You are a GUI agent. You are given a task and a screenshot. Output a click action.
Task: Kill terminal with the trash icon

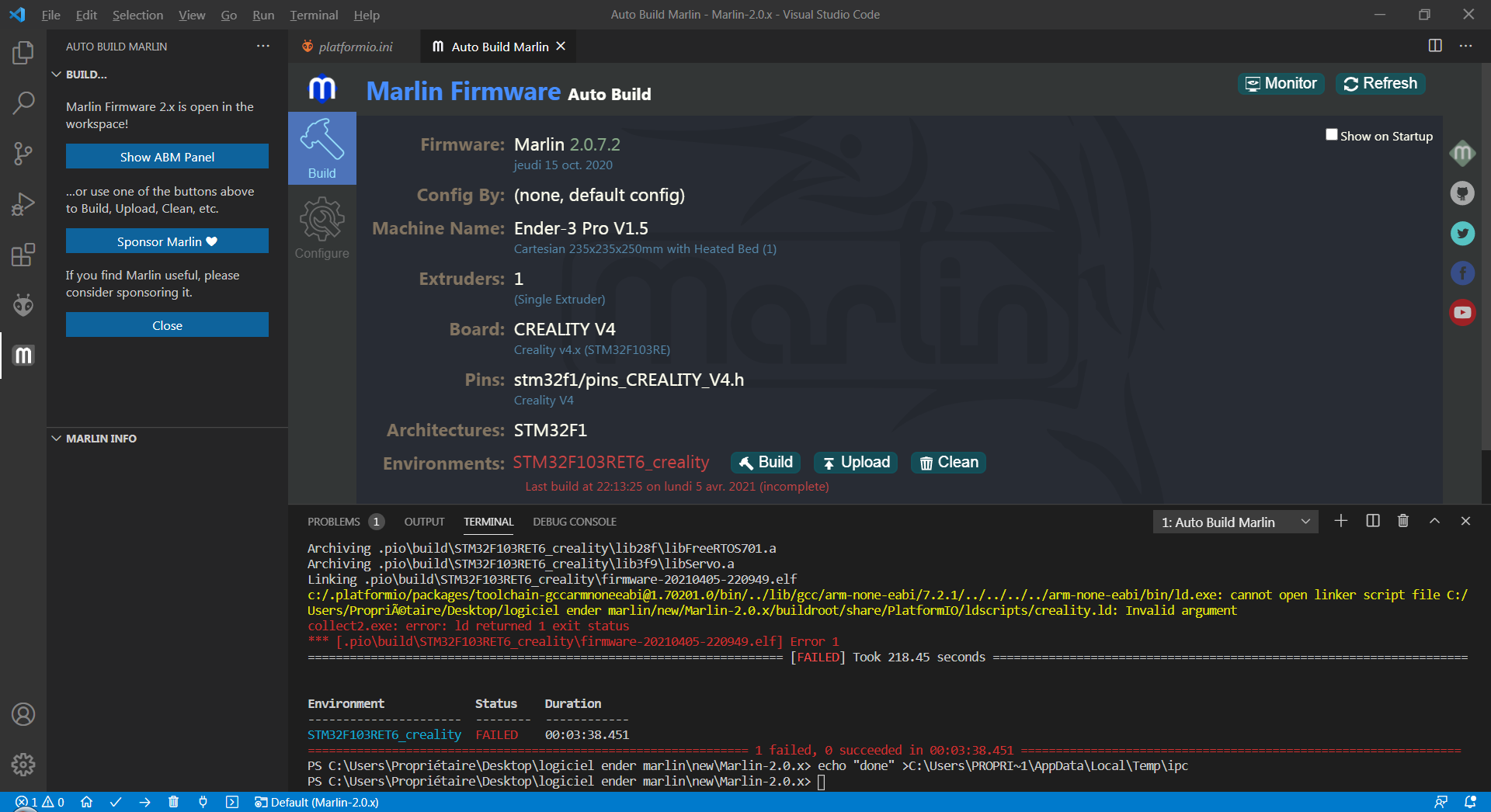pyautogui.click(x=1403, y=522)
